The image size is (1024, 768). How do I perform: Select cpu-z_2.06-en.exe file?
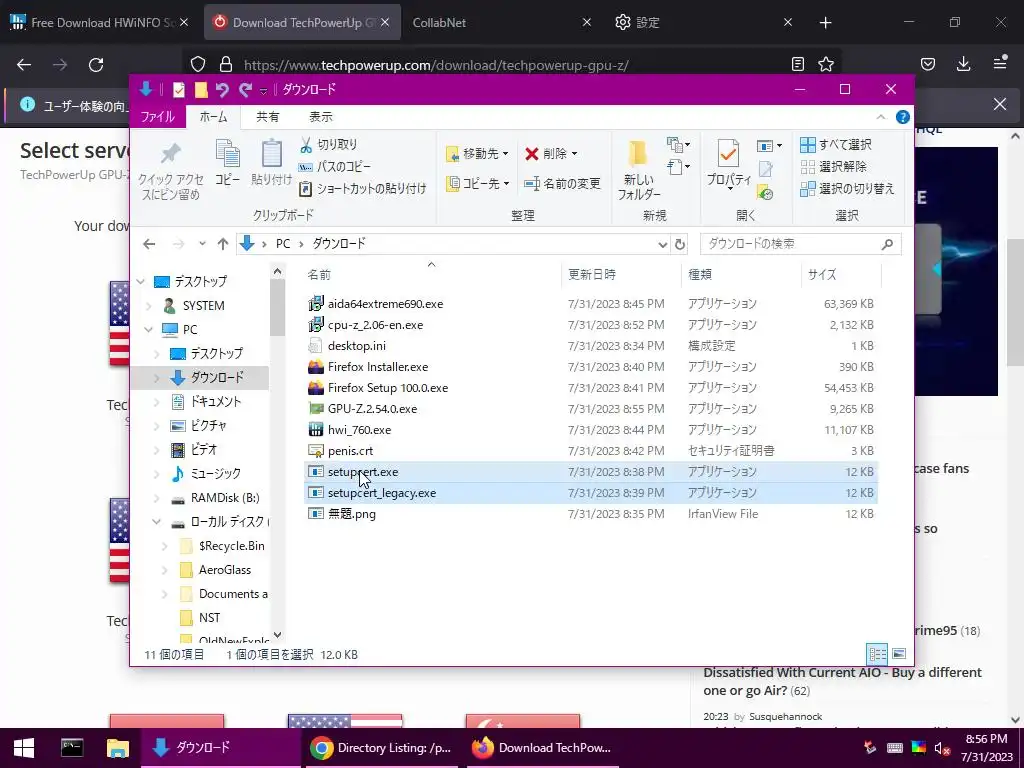(x=590, y=325)
